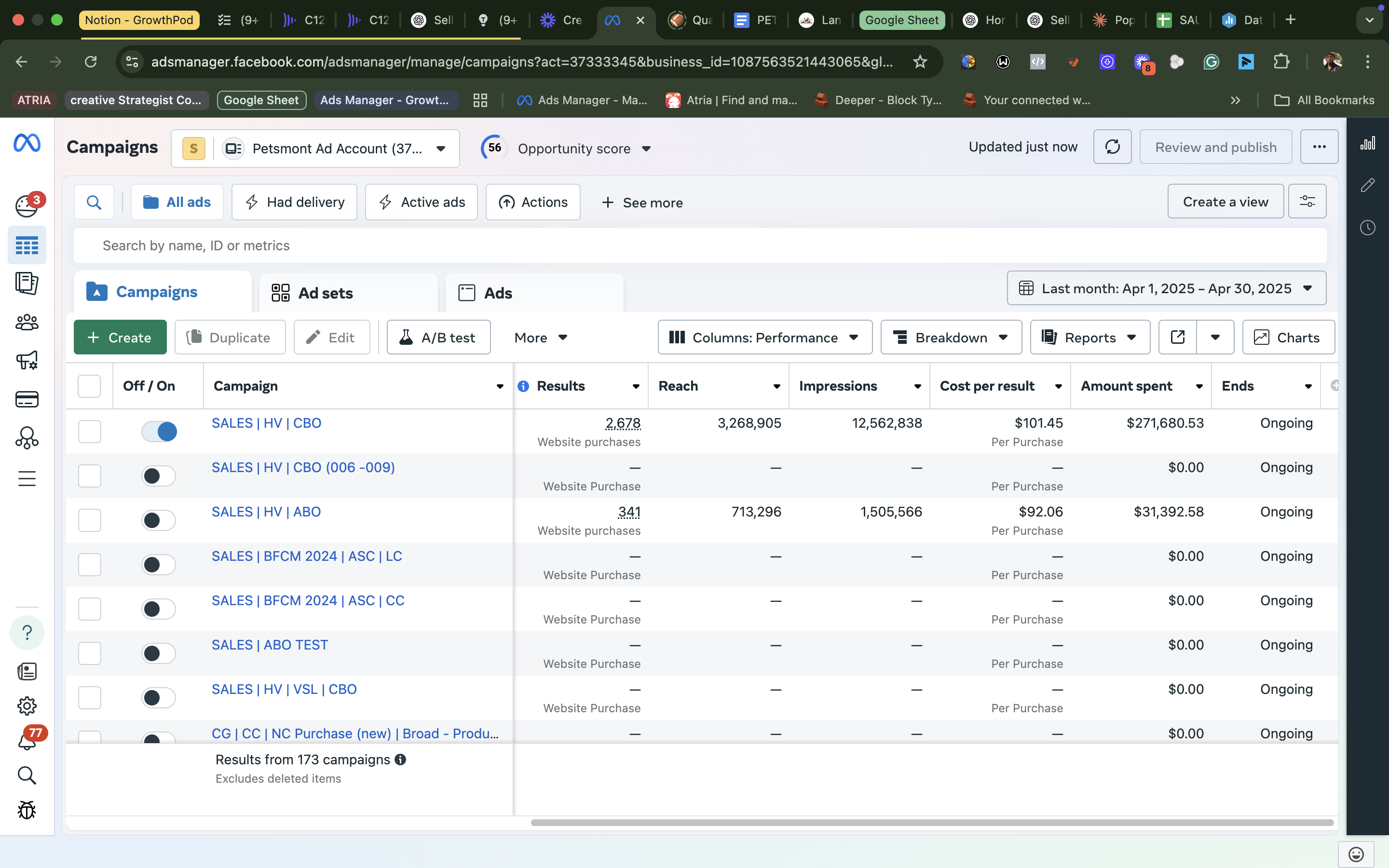The image size is (1389, 868).
Task: Open the news updates sidebar icon
Action: pos(27,671)
